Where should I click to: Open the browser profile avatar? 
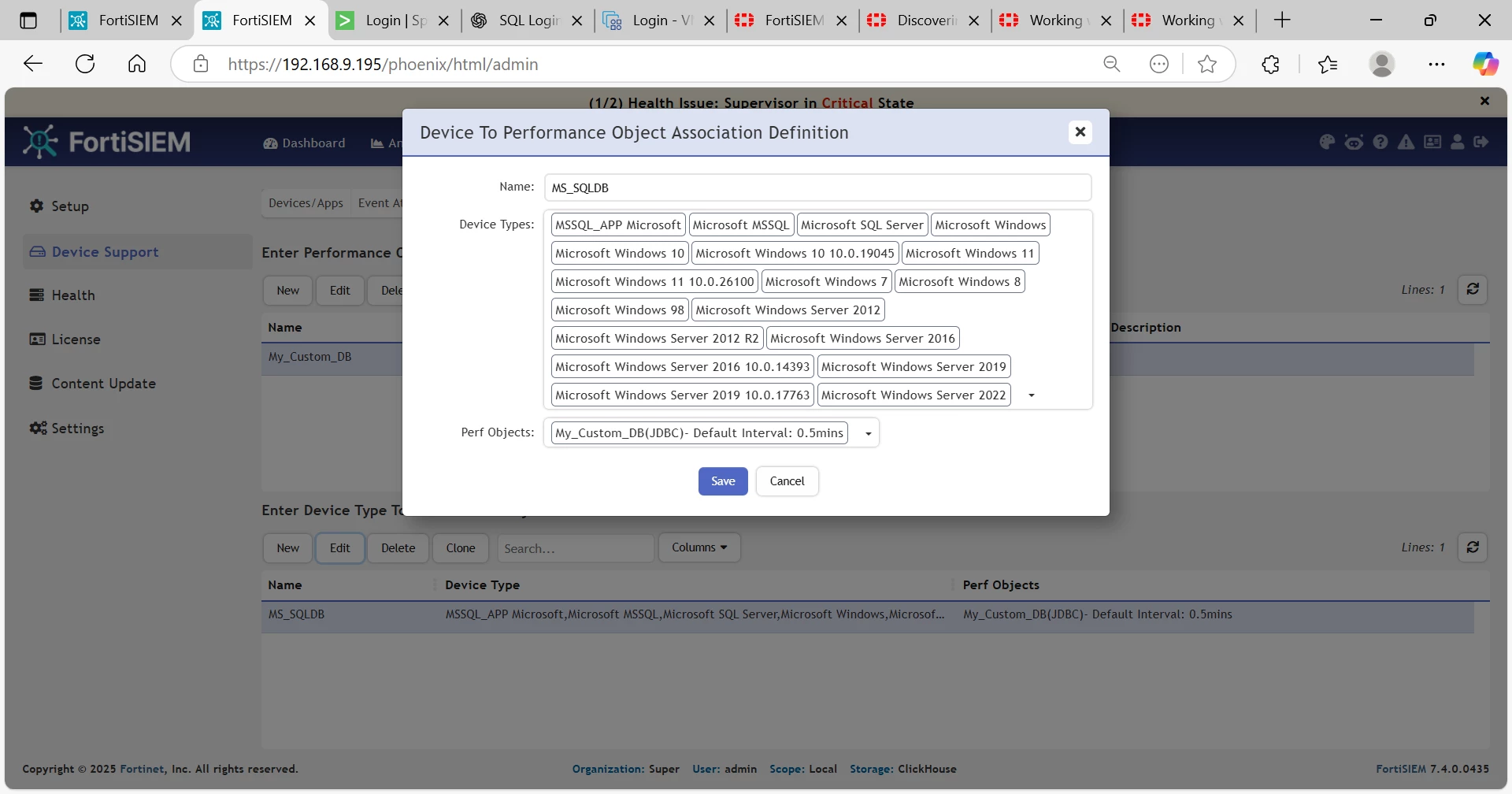click(x=1382, y=64)
